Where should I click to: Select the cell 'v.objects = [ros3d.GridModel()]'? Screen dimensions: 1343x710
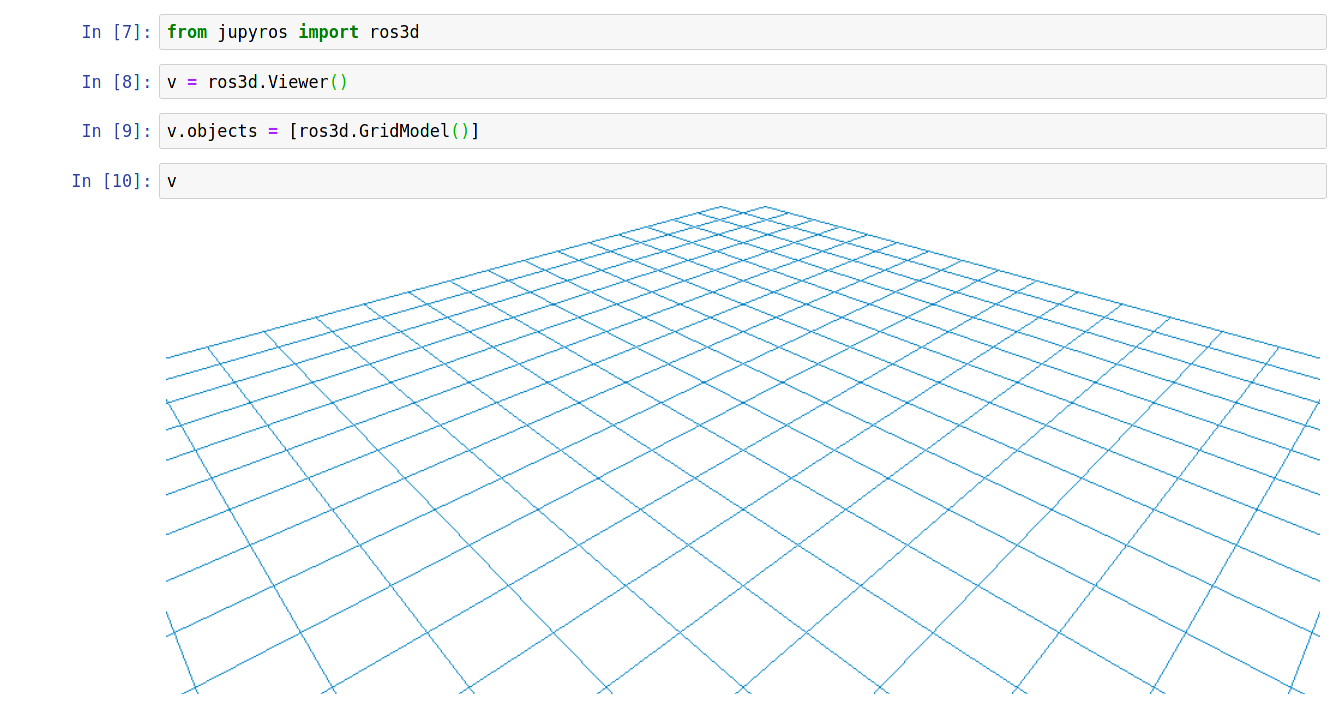click(742, 131)
